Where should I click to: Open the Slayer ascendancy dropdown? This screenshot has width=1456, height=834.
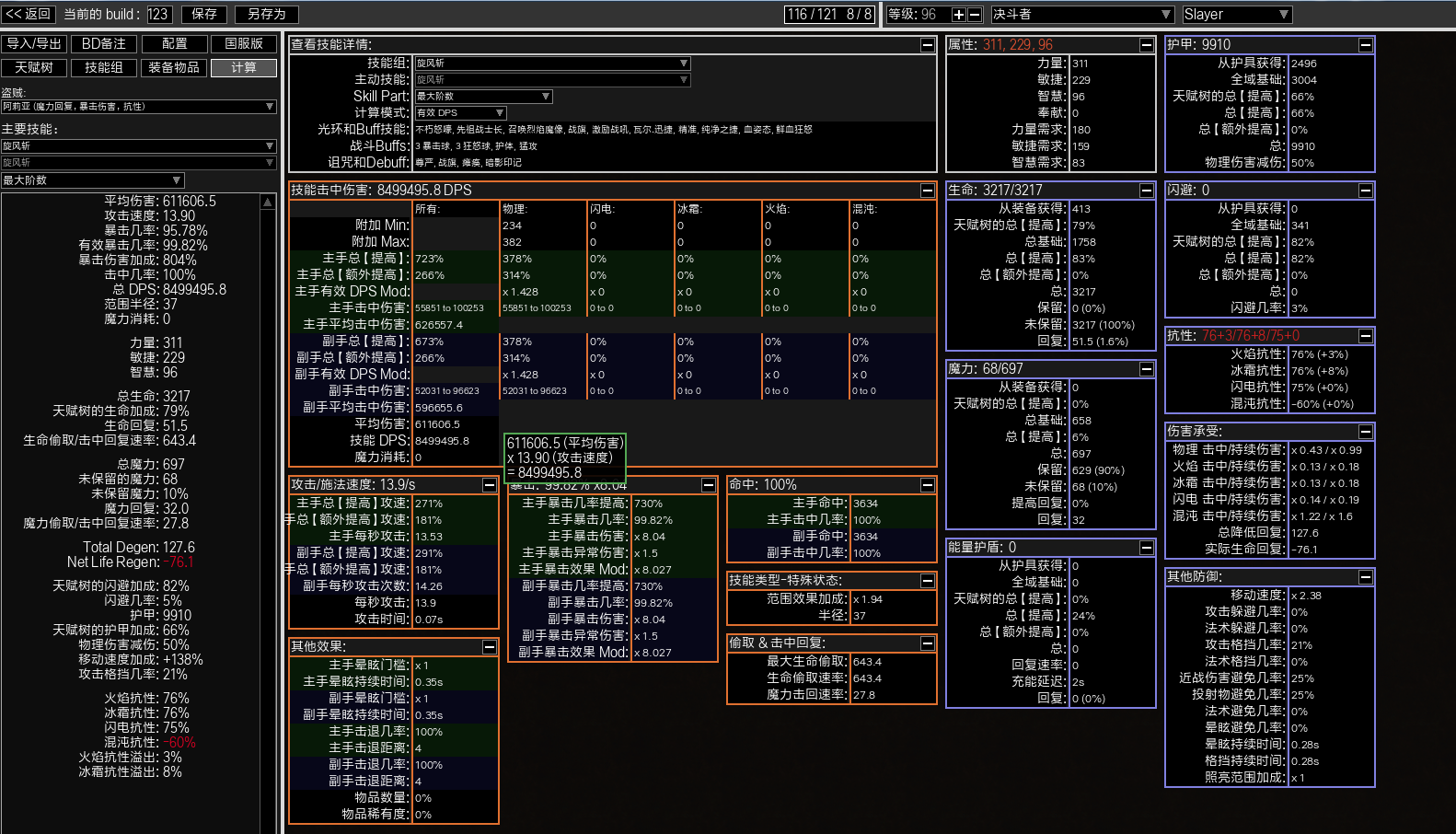1236,15
